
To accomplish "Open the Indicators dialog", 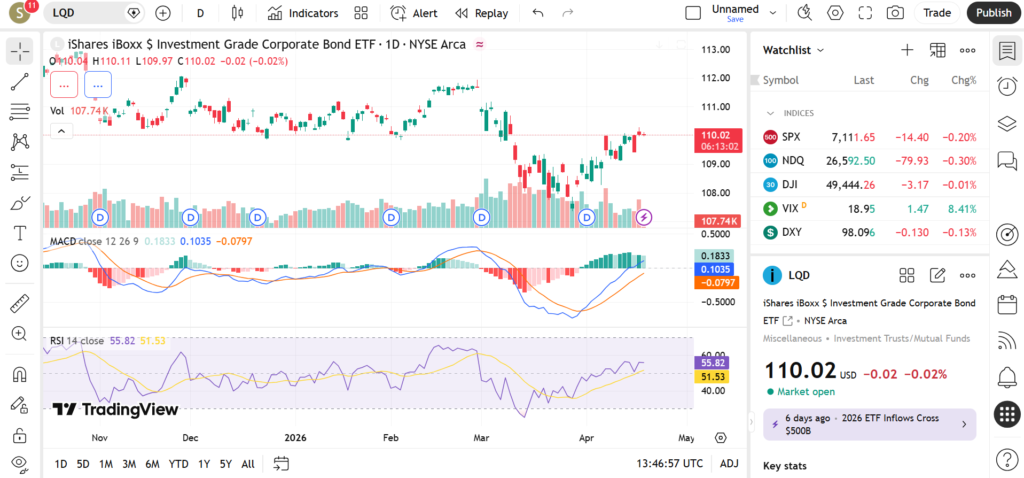I will (x=303, y=13).
